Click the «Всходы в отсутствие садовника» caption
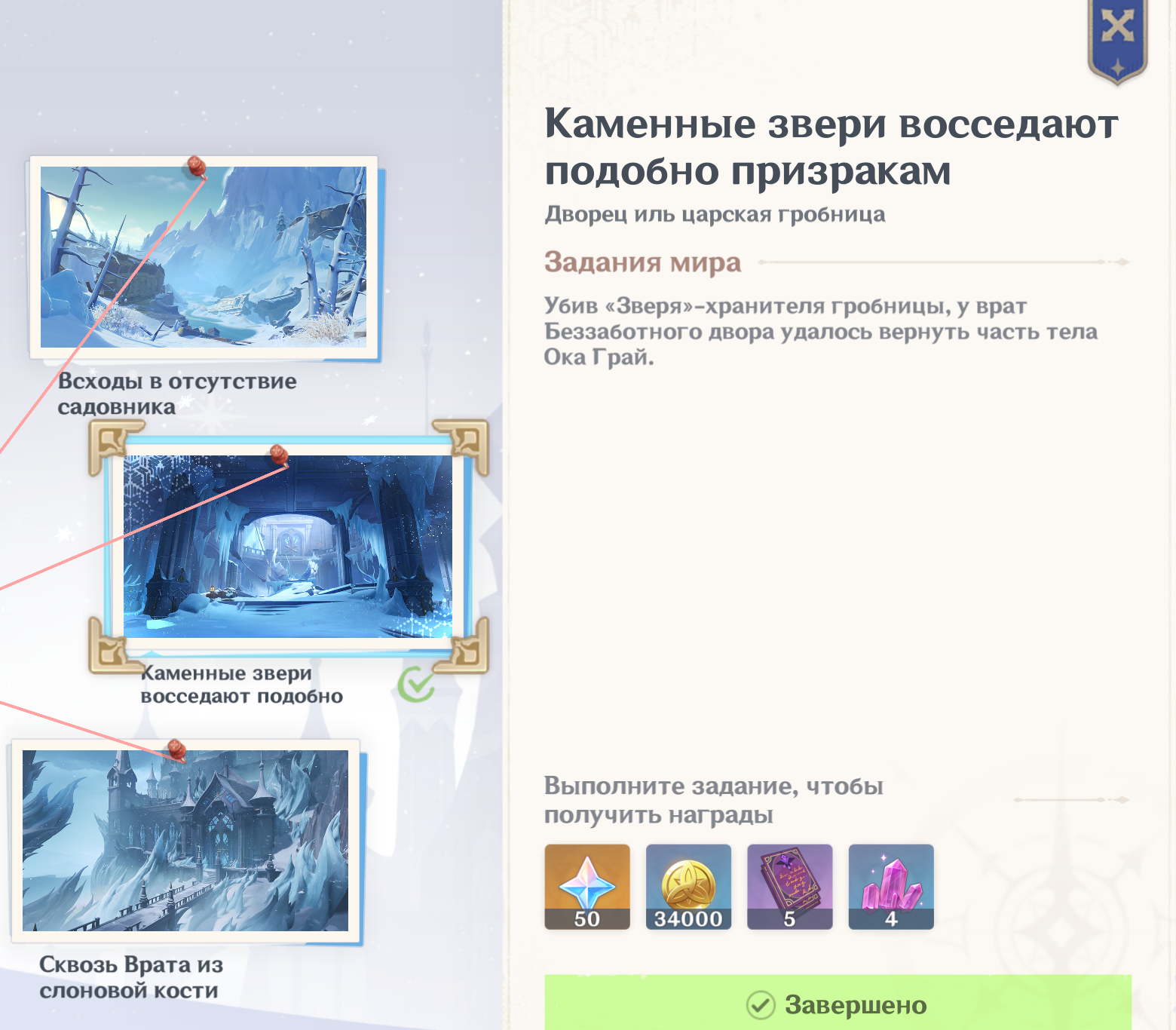 177,394
